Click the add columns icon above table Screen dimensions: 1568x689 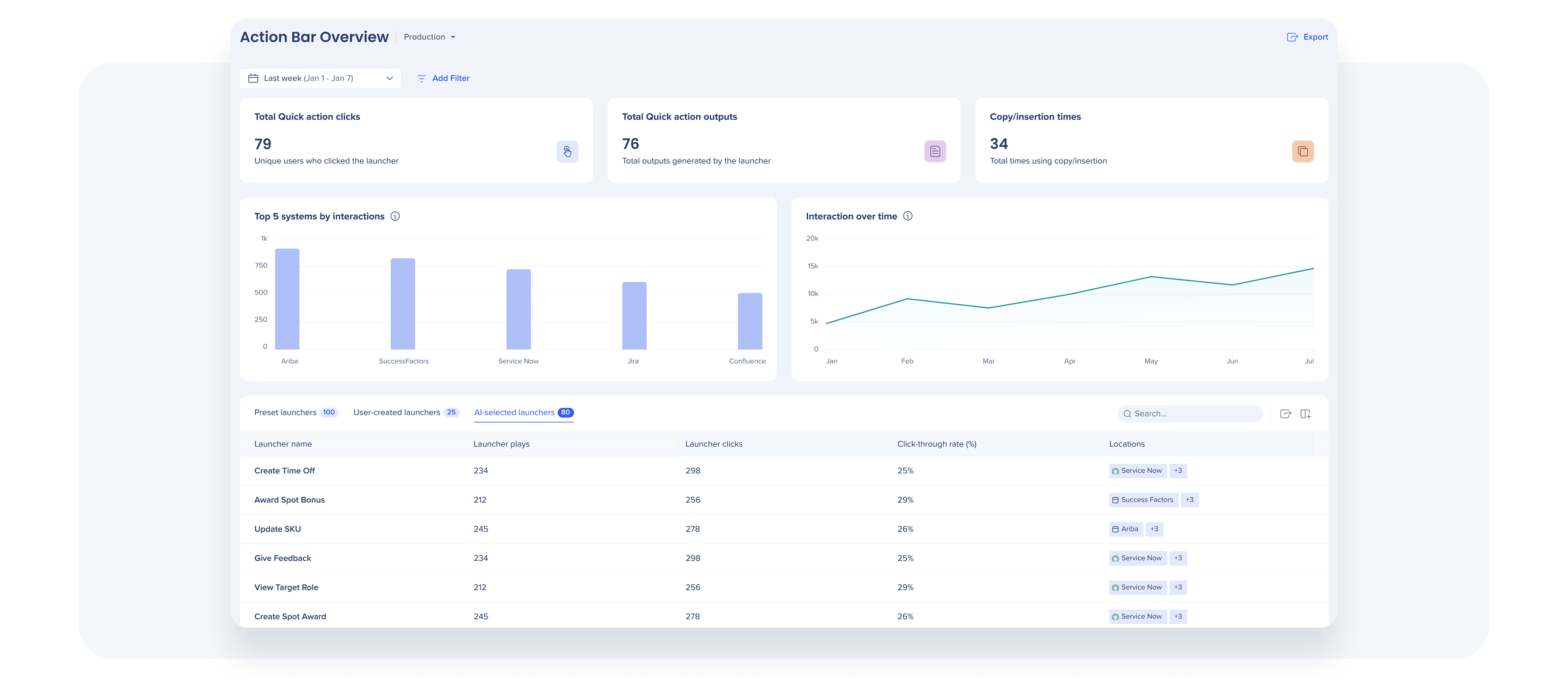[x=1305, y=414]
